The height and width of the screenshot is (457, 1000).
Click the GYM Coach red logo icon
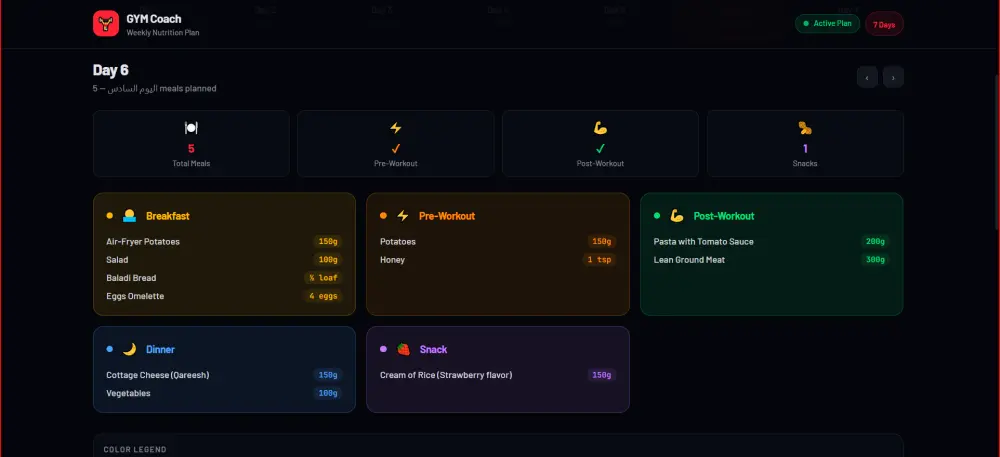pyautogui.click(x=106, y=24)
